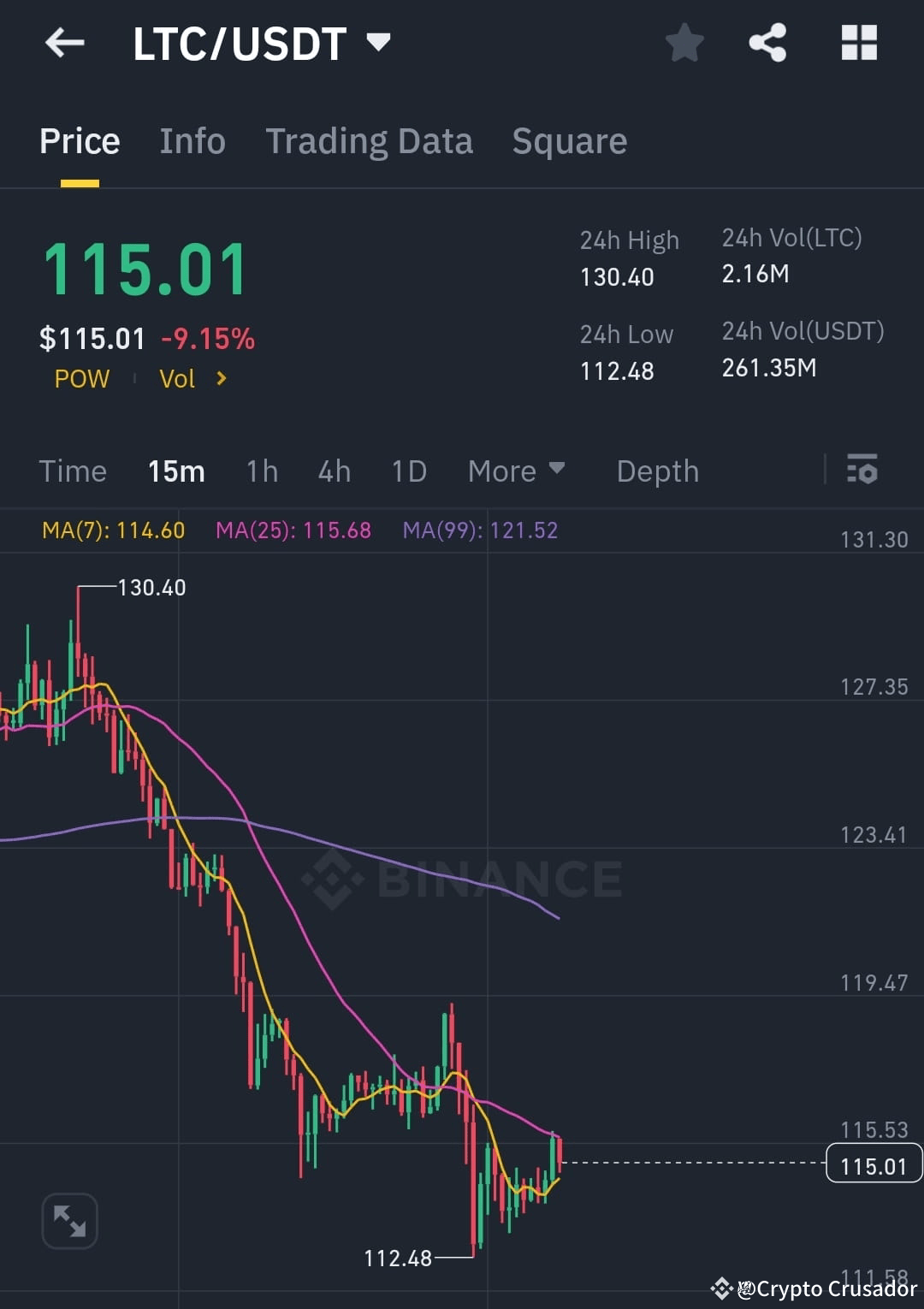Select the 1D timeframe
This screenshot has height=1309, width=924.
coord(408,471)
